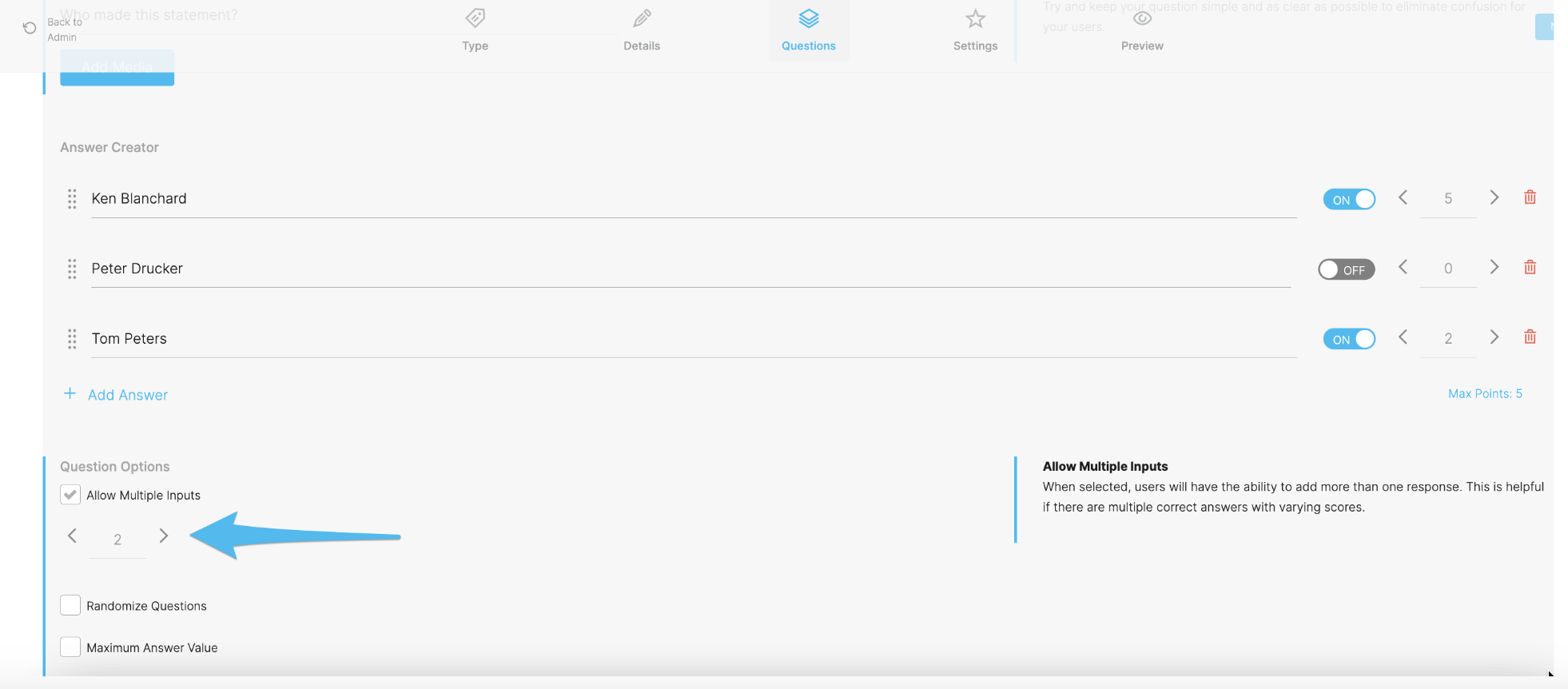The height and width of the screenshot is (689, 1568).
Task: Grab the Ken Blanchard drag handle
Action: click(x=72, y=199)
